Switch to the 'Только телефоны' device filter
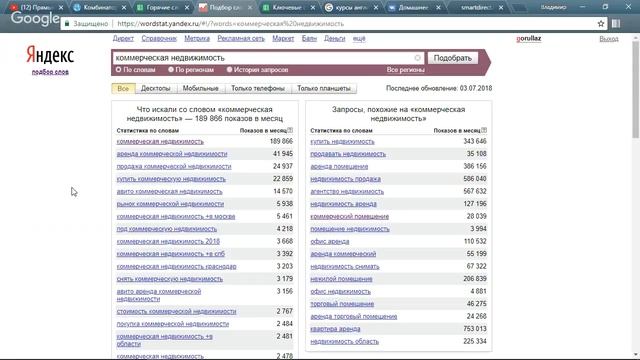 point(258,88)
